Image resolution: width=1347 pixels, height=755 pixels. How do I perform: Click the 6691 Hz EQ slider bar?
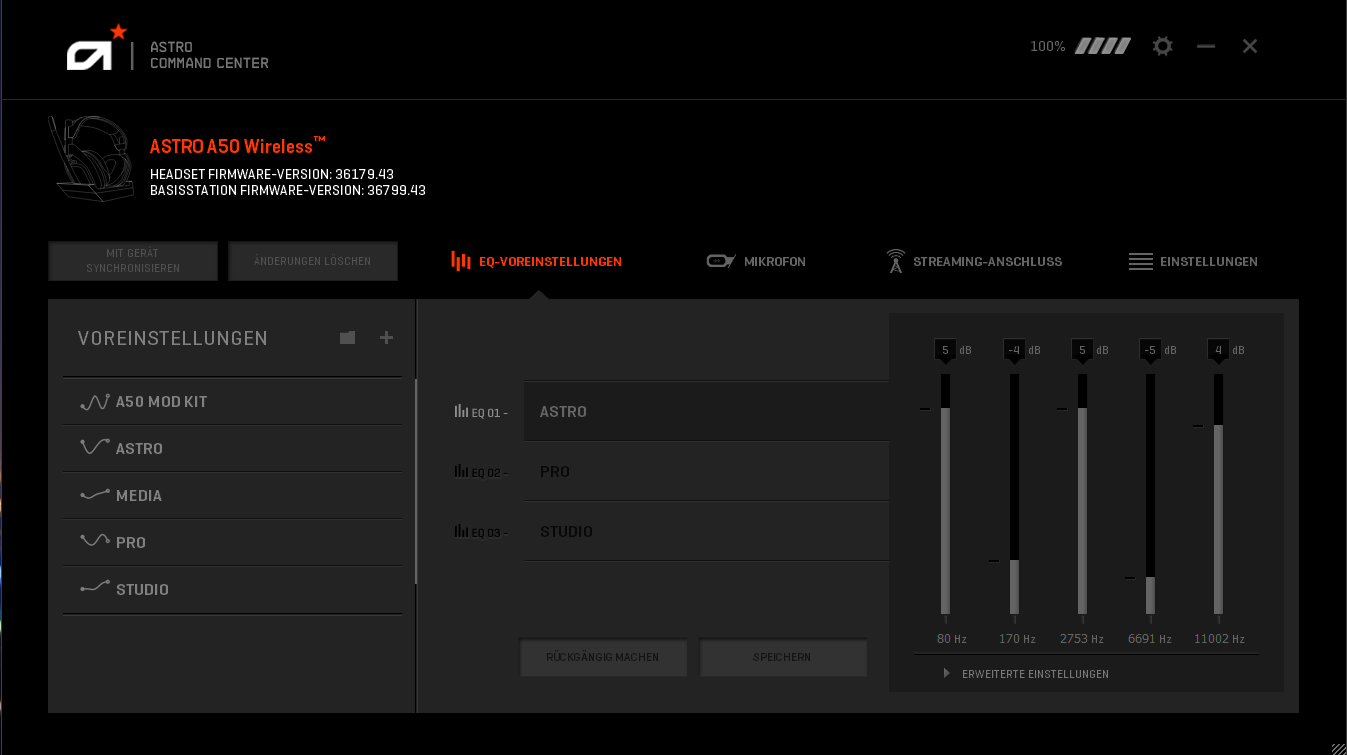(1150, 494)
